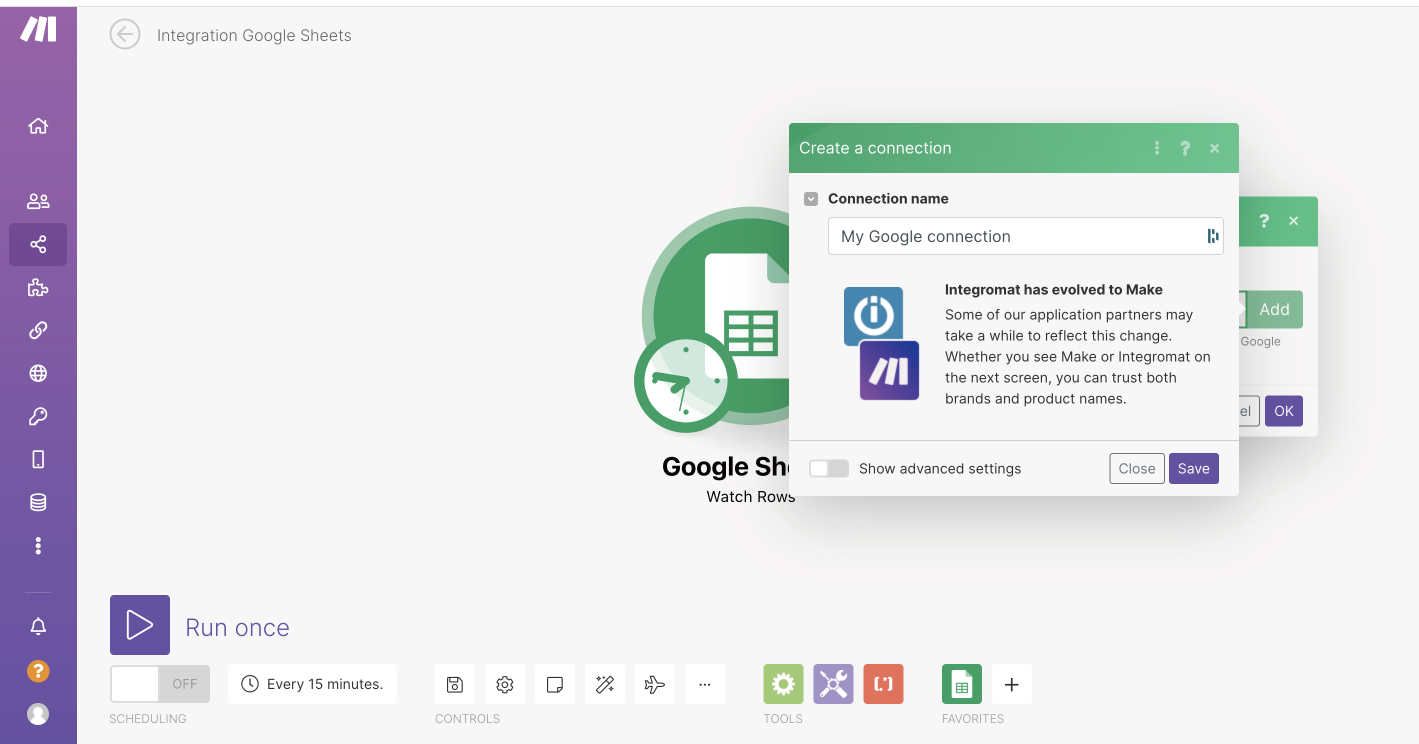Viewport: 1419px width, 744px height.
Task: Save the new Google connection
Action: [x=1194, y=468]
